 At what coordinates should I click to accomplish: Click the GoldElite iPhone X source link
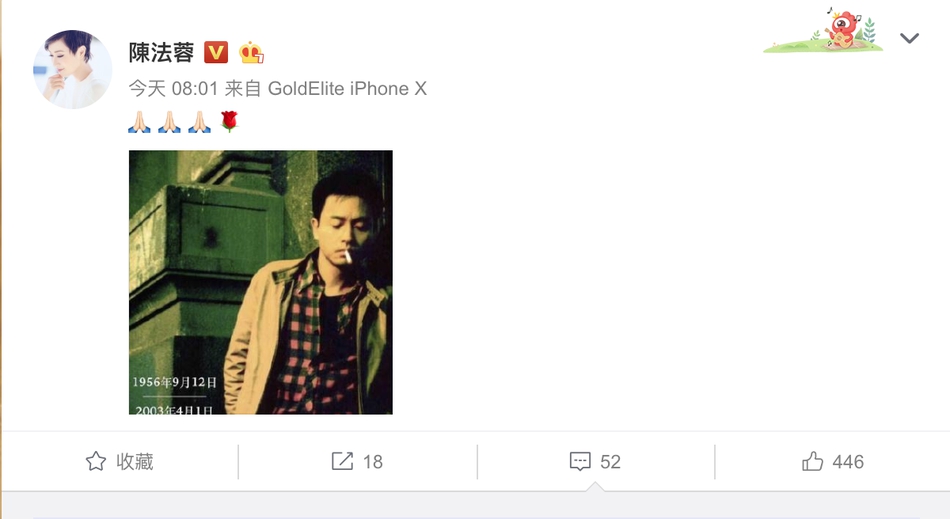[347, 88]
